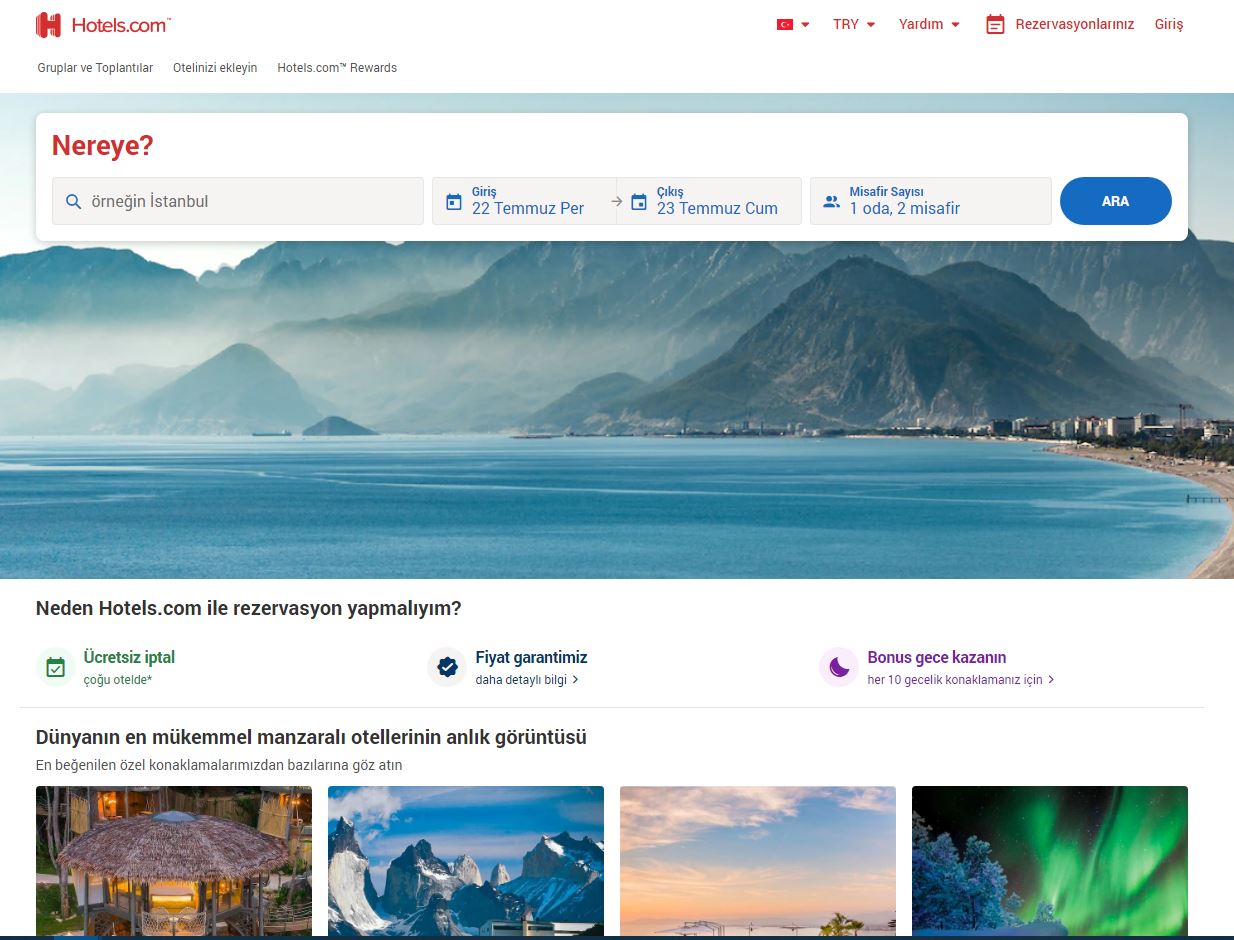This screenshot has height=940, width=1234.
Task: Open Hotels.com Rewards menu item
Action: click(337, 68)
